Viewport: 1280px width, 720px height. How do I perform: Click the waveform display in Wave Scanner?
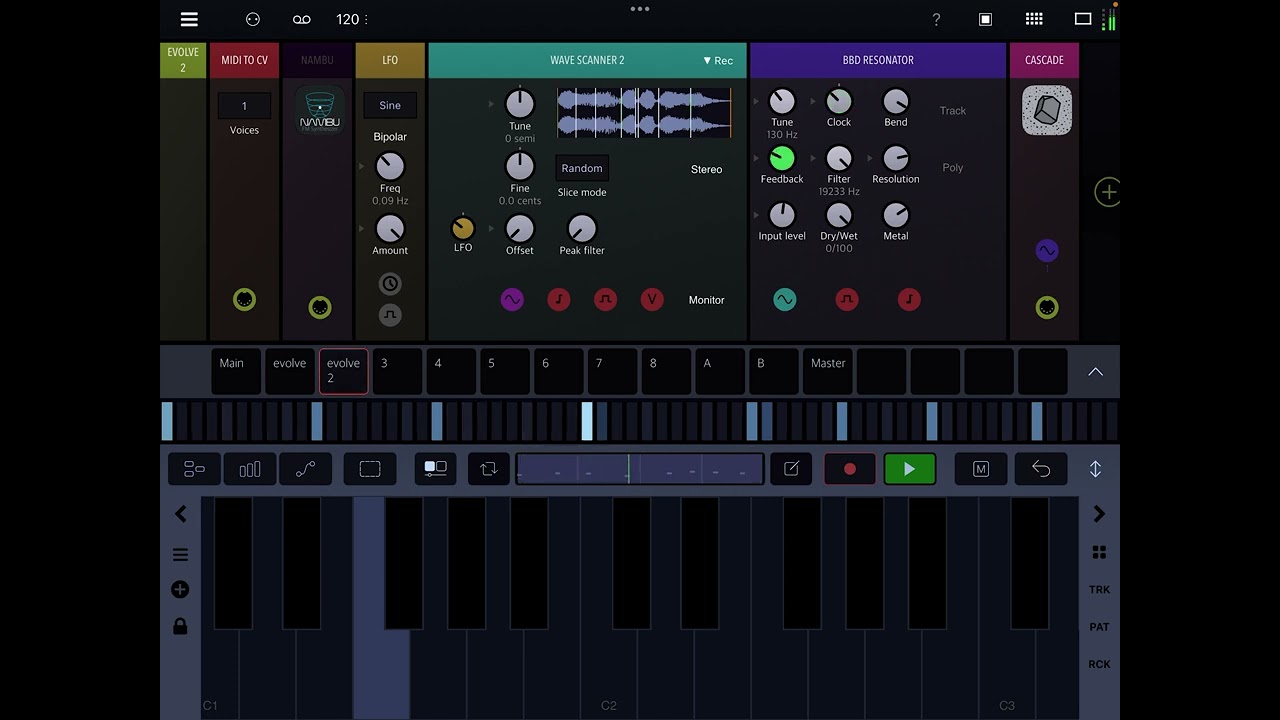644,113
